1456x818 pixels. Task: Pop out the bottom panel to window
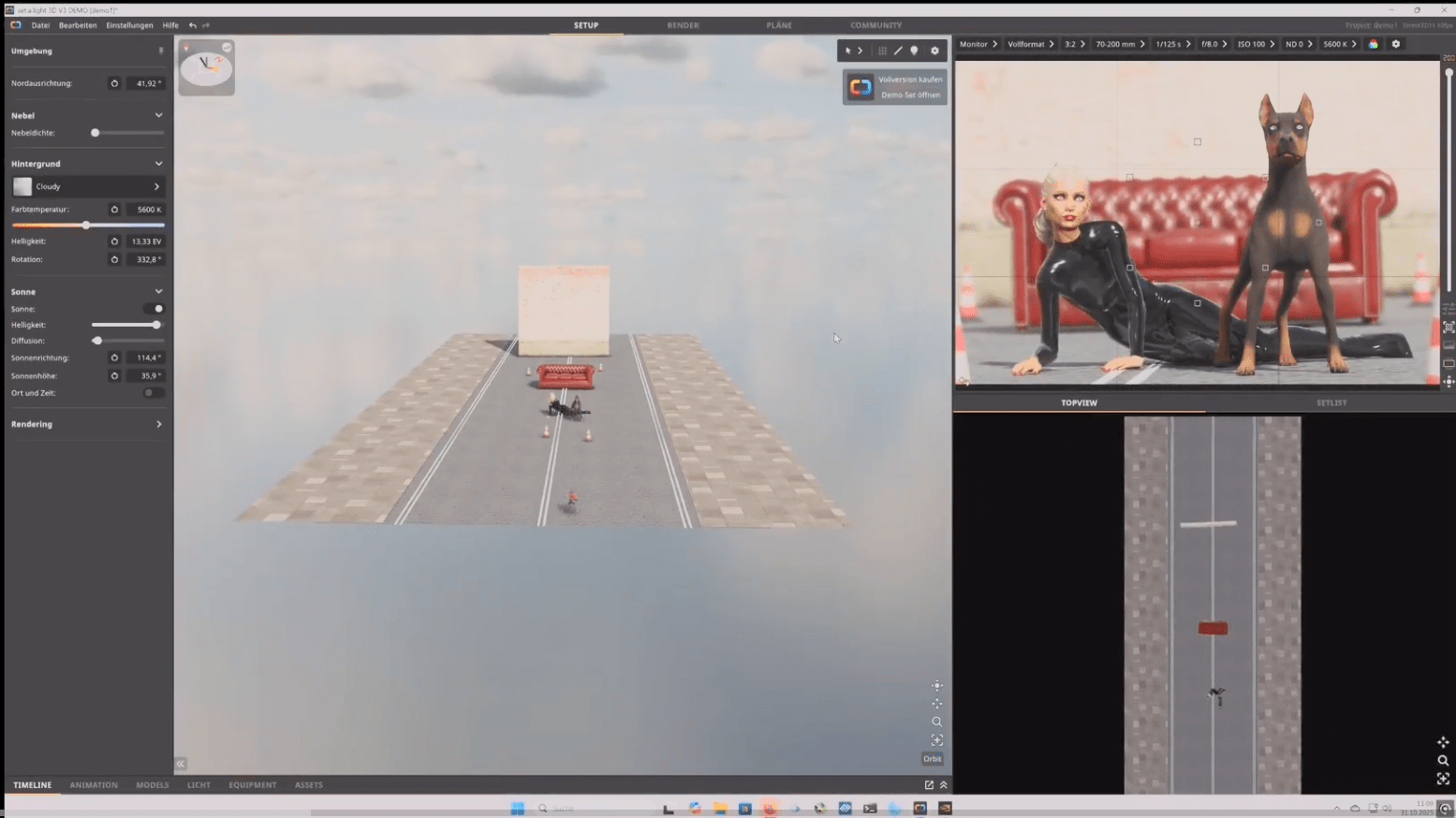(929, 785)
